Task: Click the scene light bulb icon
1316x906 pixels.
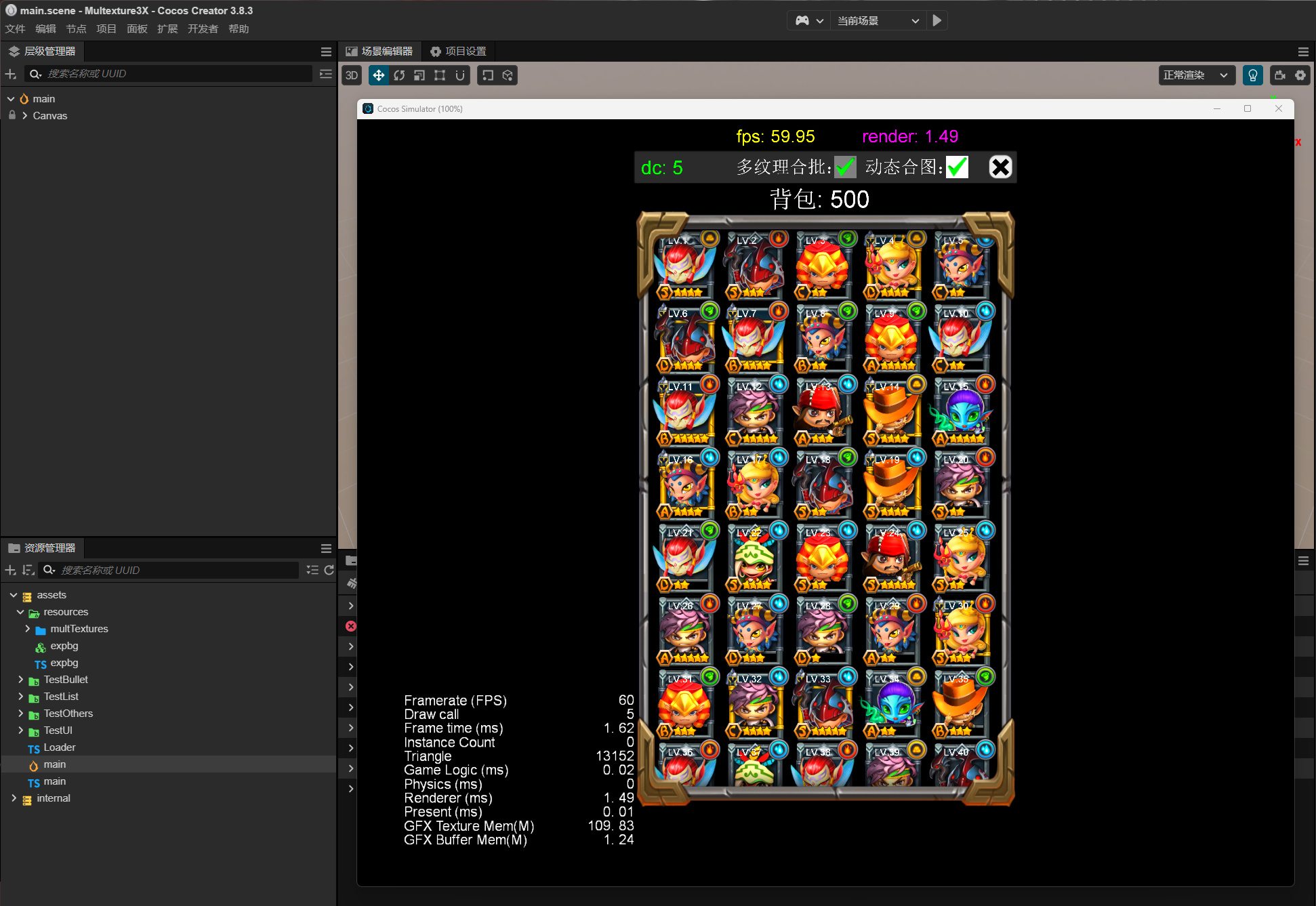Action: pos(1252,75)
